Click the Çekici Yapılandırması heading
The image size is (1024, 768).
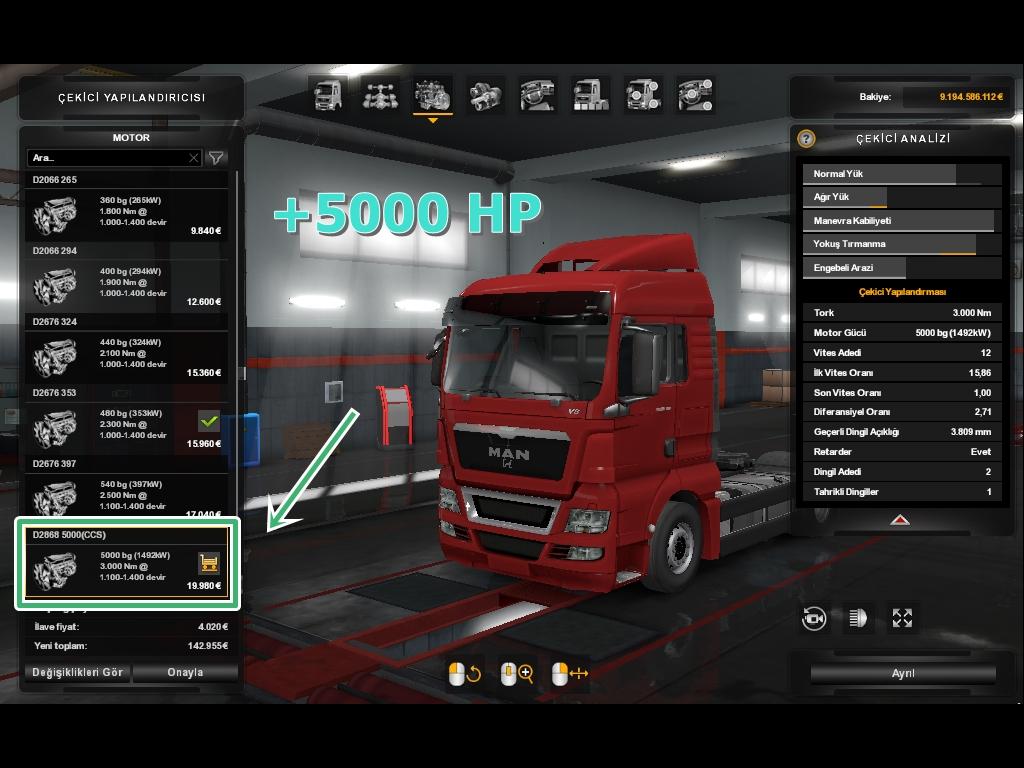(902, 292)
